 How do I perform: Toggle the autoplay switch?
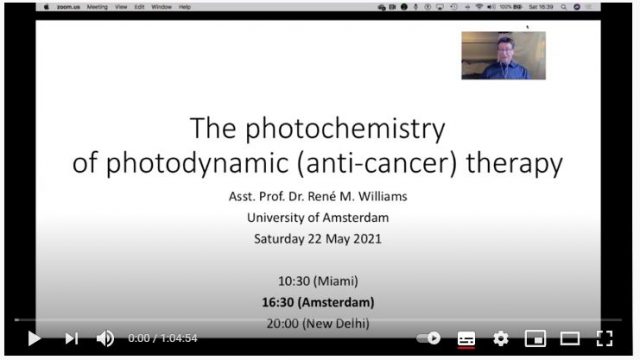[x=429, y=338]
